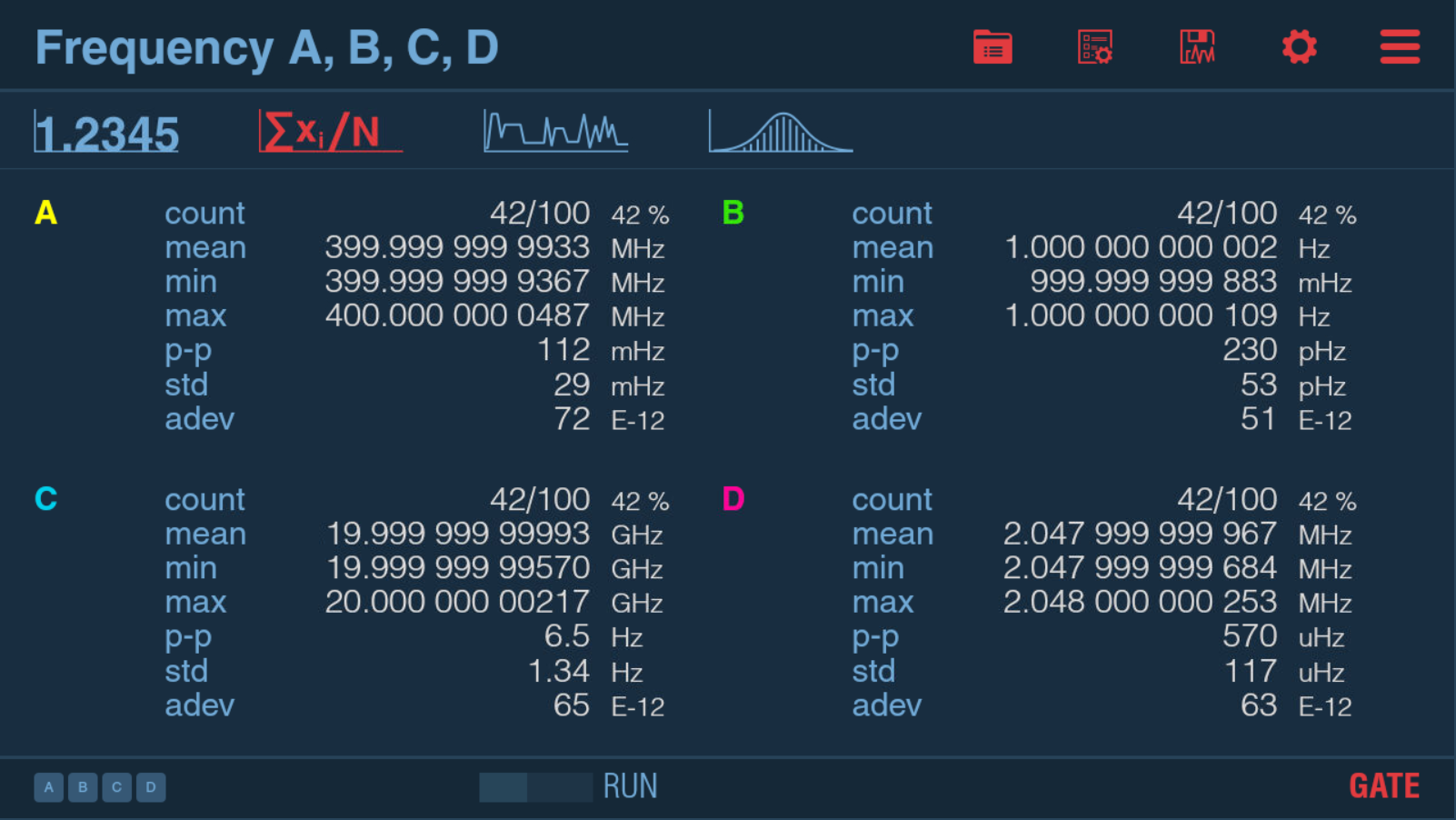Image resolution: width=1456 pixels, height=820 pixels.
Task: Open the file list folder icon
Action: click(992, 47)
